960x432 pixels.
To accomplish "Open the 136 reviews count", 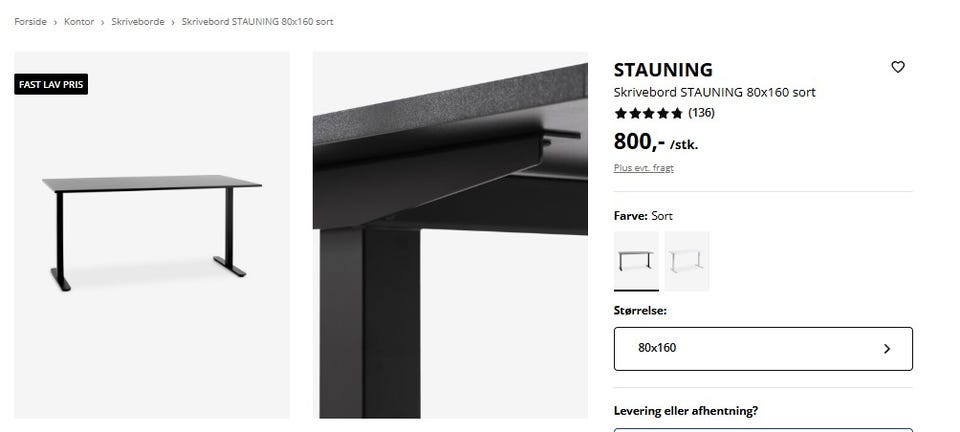I will 702,113.
